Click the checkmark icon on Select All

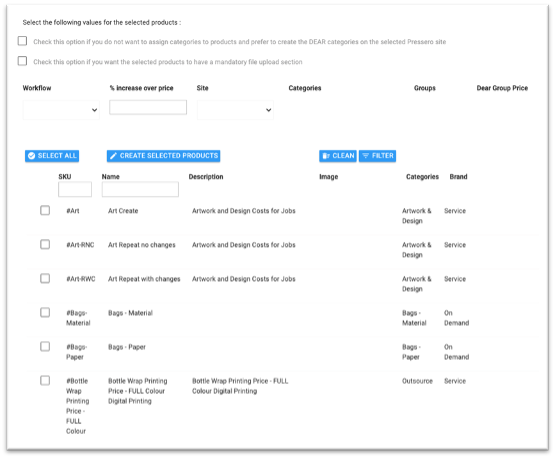pyautogui.click(x=32, y=156)
